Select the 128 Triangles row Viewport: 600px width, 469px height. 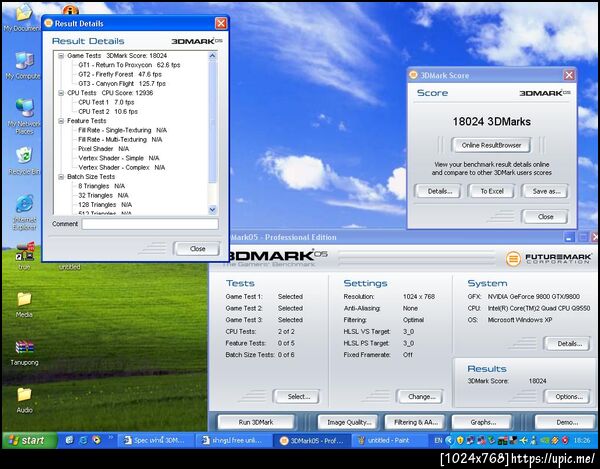click(105, 205)
